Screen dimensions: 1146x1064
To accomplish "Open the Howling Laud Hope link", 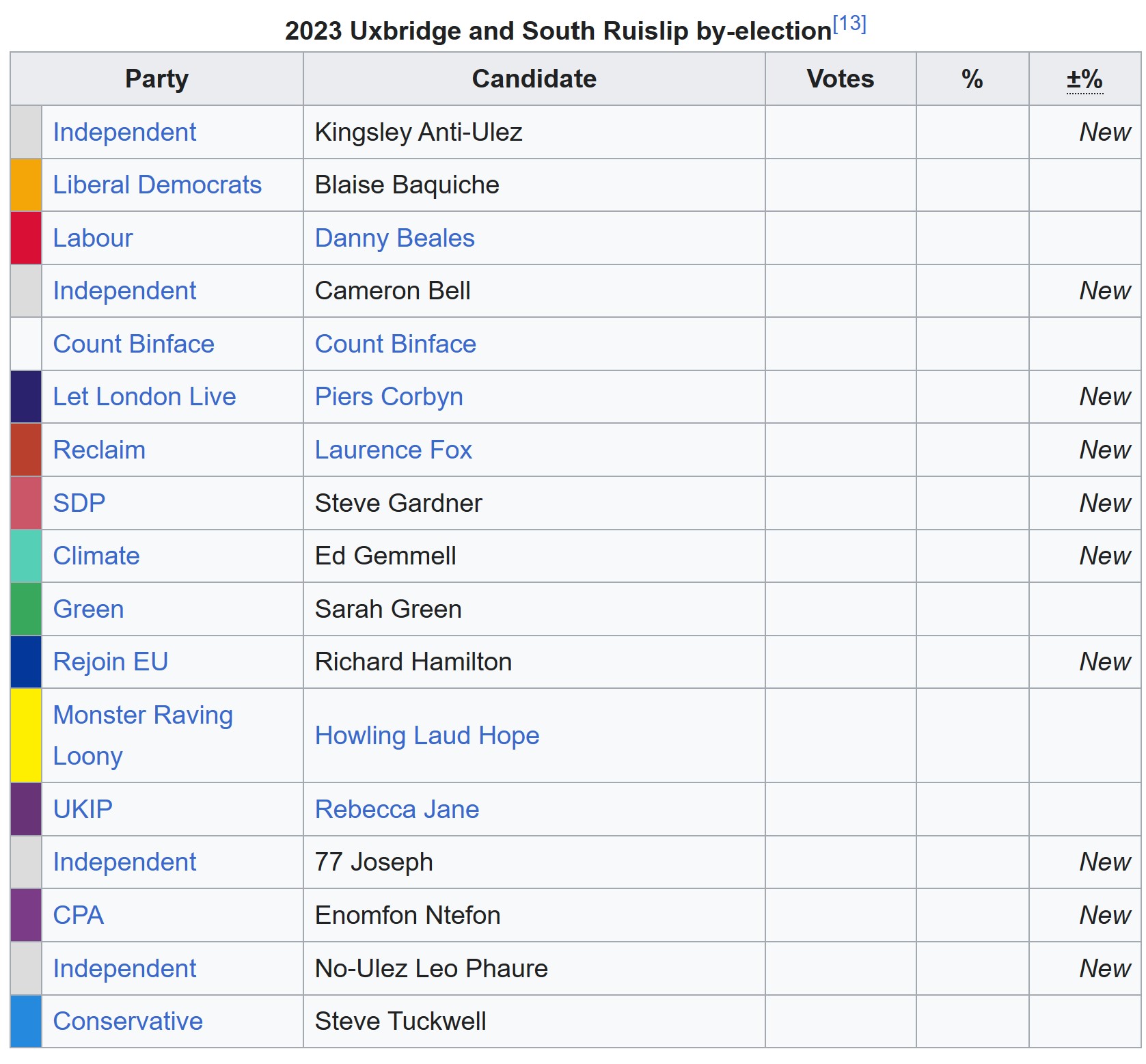I will [427, 736].
